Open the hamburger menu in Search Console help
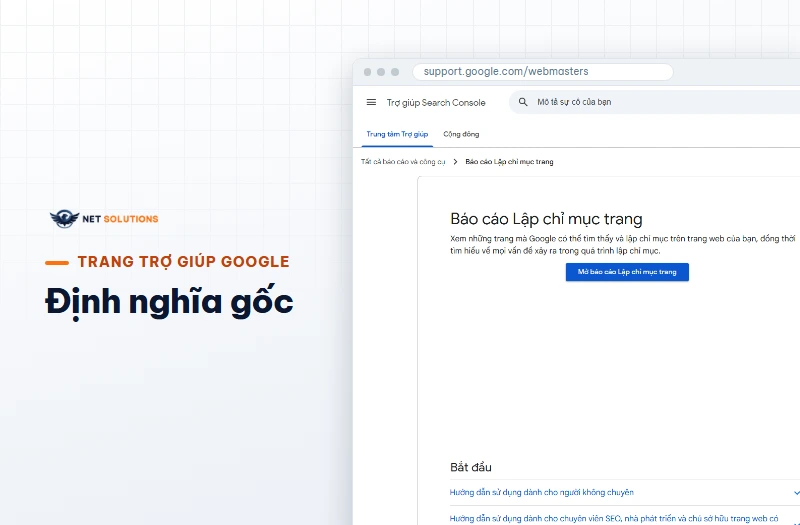The width and height of the screenshot is (800, 525). tap(371, 103)
